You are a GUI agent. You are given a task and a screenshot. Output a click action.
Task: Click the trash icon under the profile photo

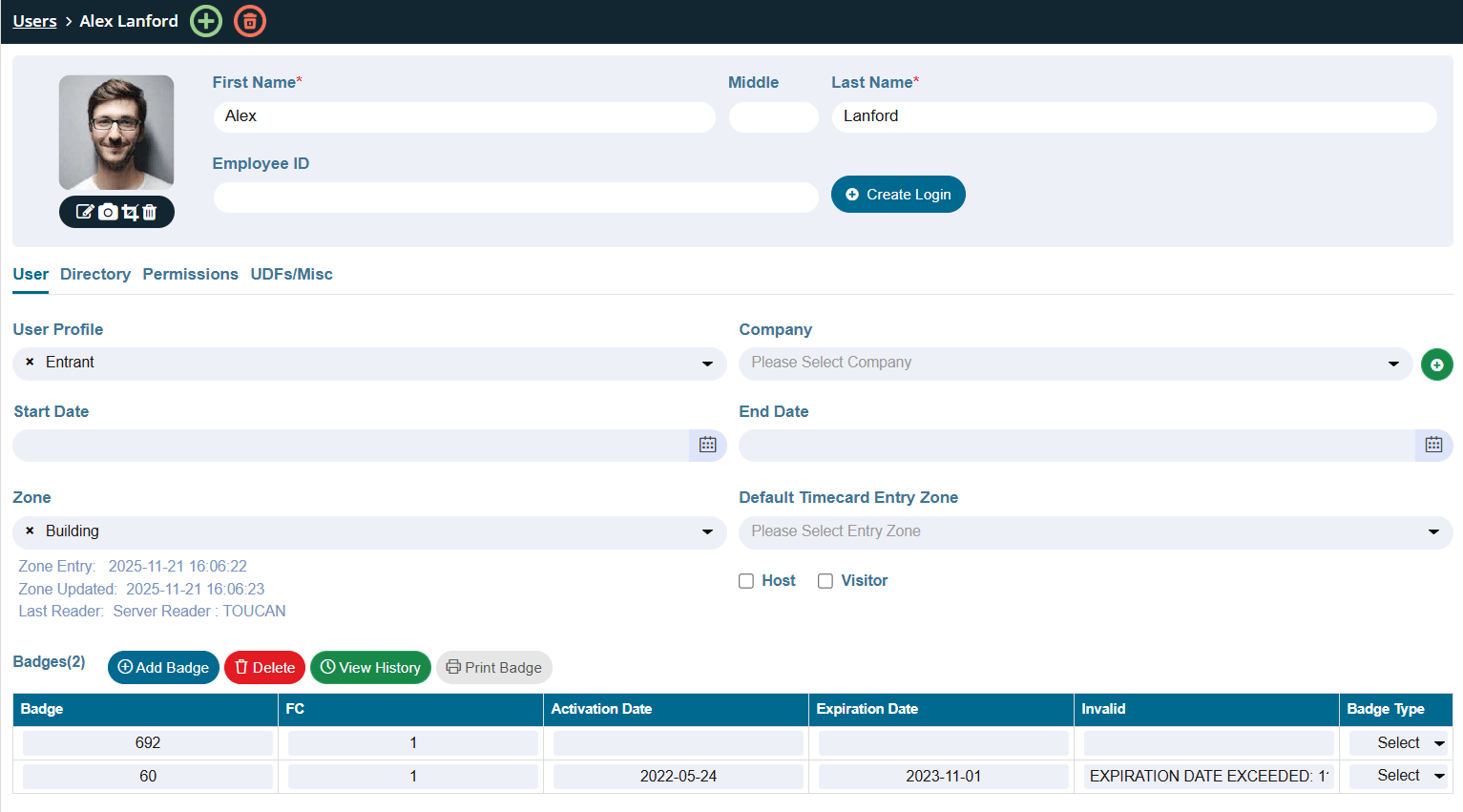[150, 212]
